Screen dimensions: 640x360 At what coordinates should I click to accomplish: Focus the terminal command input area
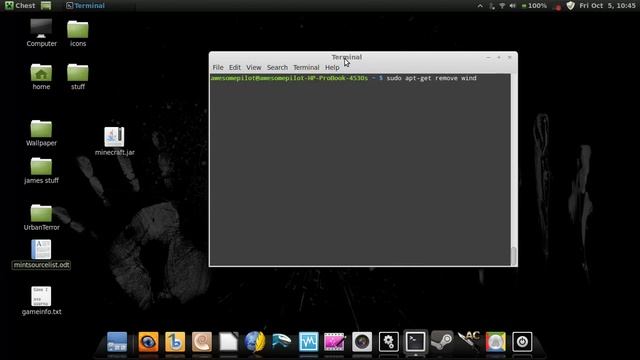tap(360, 169)
